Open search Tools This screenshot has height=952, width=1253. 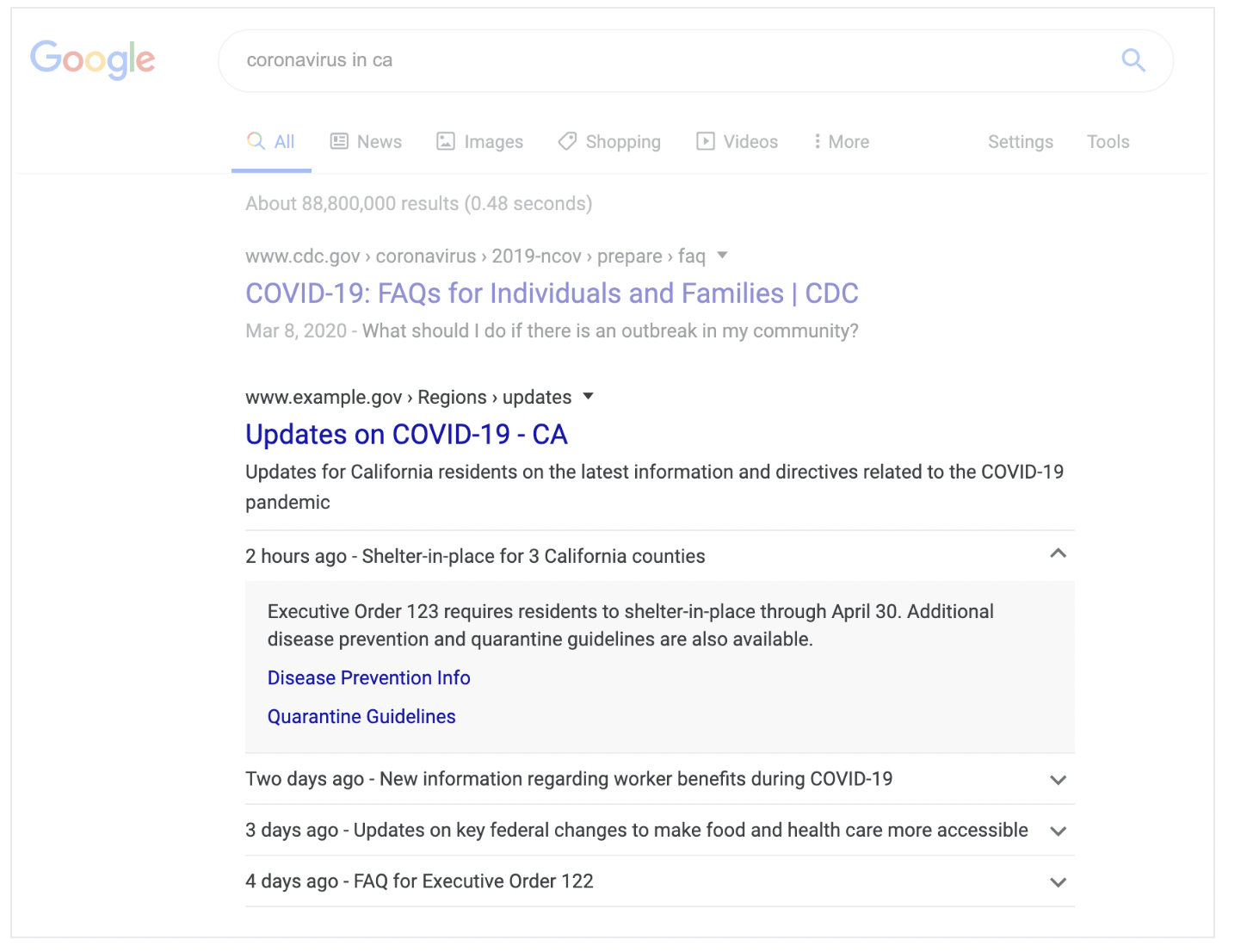point(1108,142)
